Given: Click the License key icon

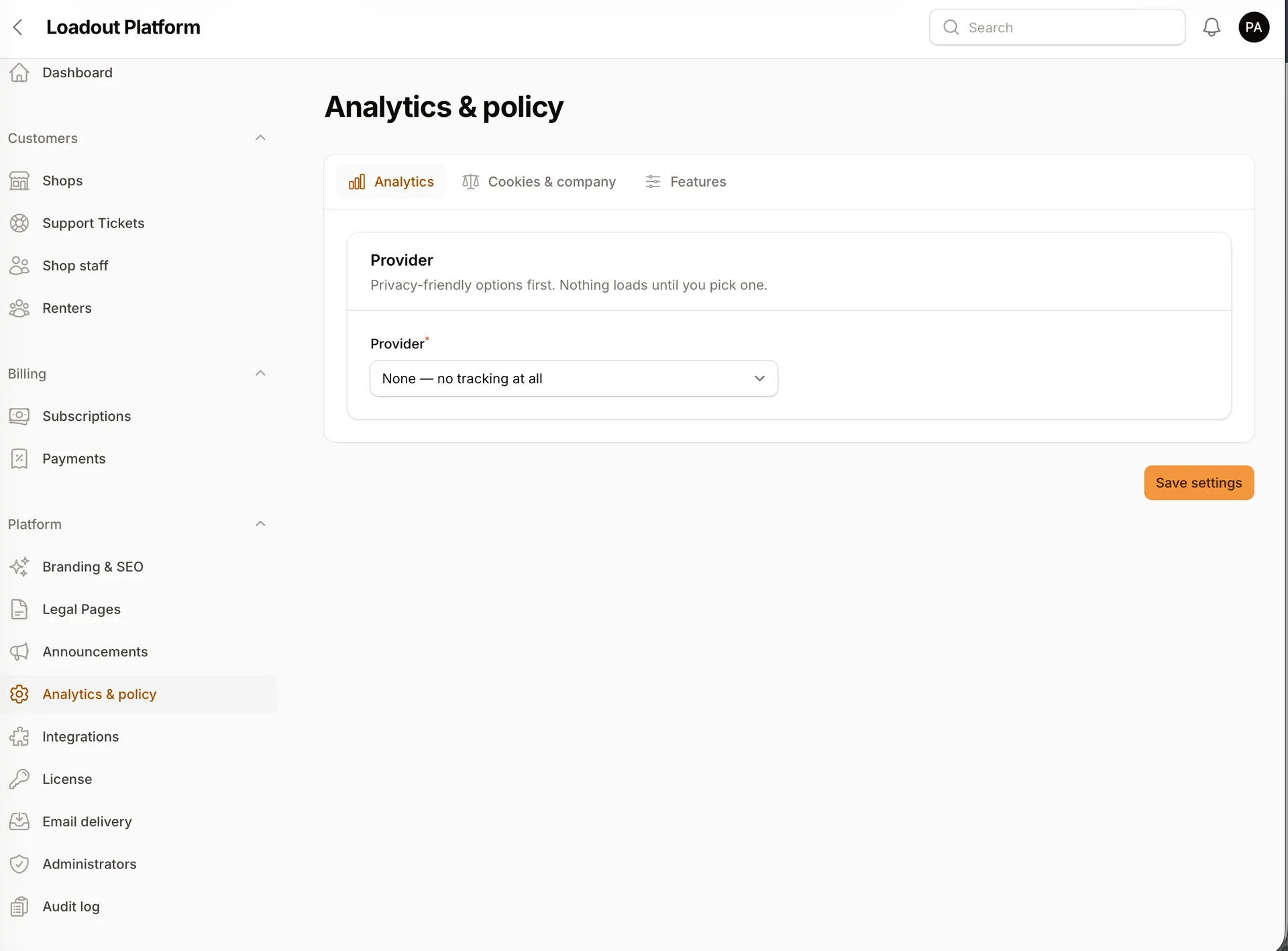Looking at the screenshot, I should click(19, 779).
